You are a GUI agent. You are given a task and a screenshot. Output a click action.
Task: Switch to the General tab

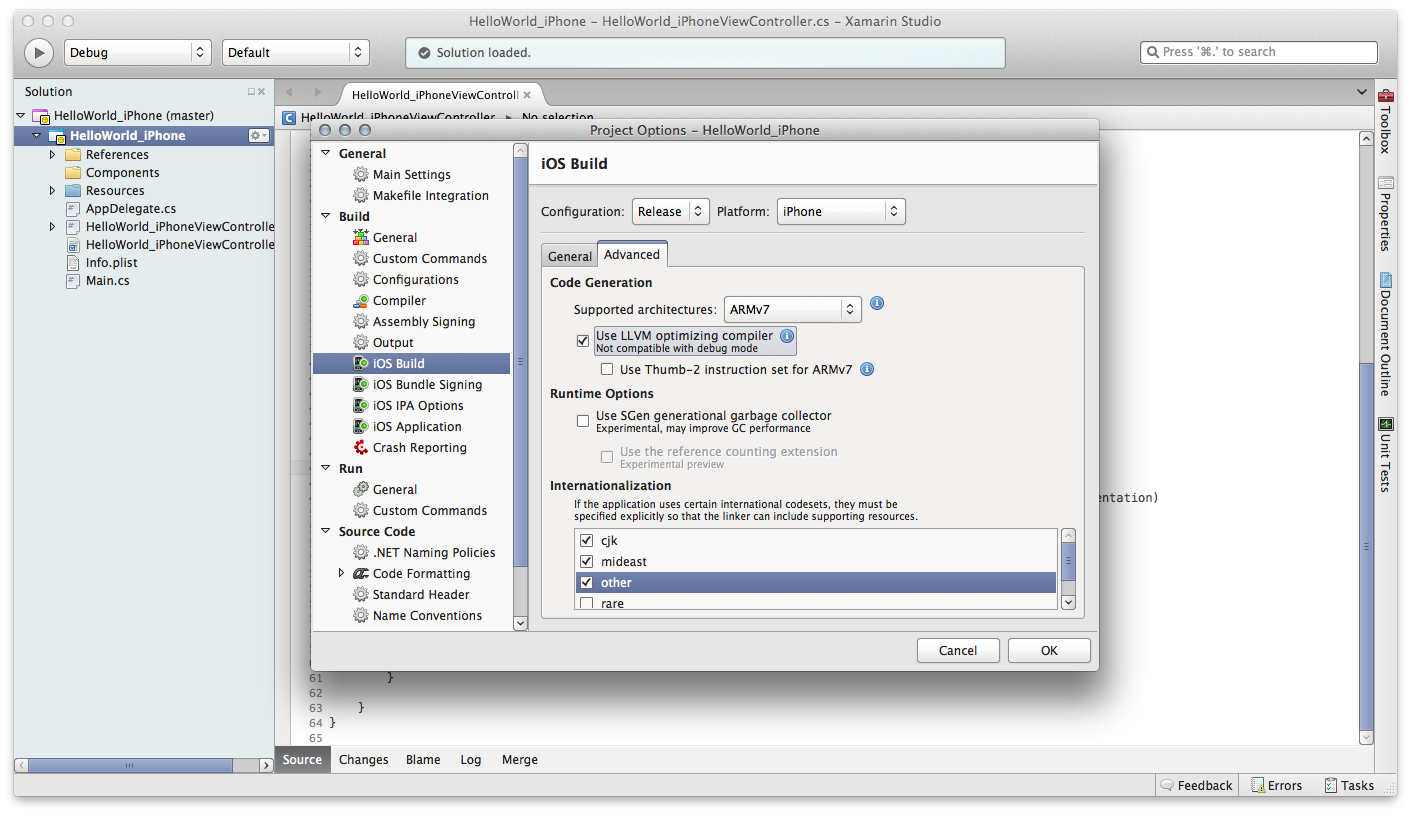click(x=569, y=256)
